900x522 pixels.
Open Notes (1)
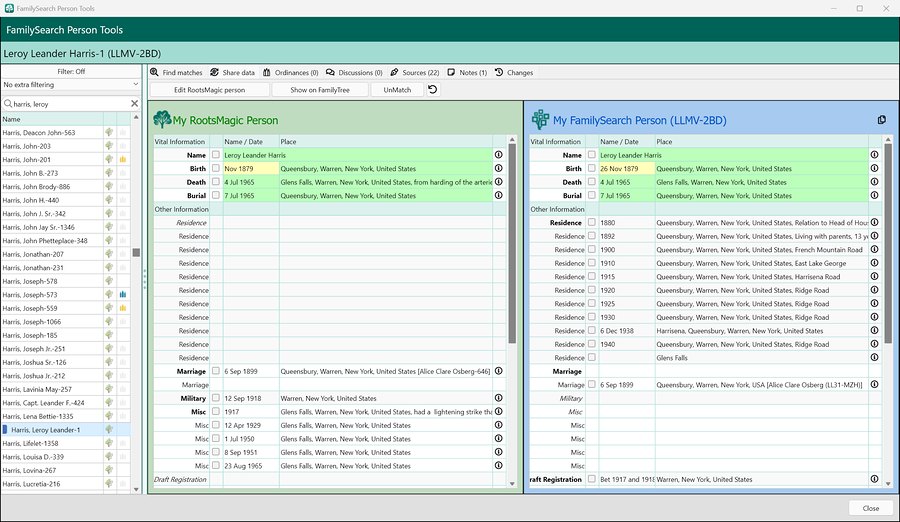(x=467, y=72)
